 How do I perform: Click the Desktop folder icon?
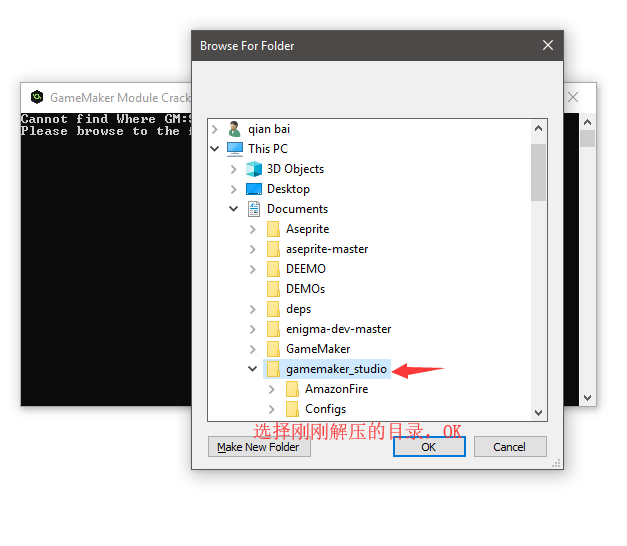pos(254,189)
